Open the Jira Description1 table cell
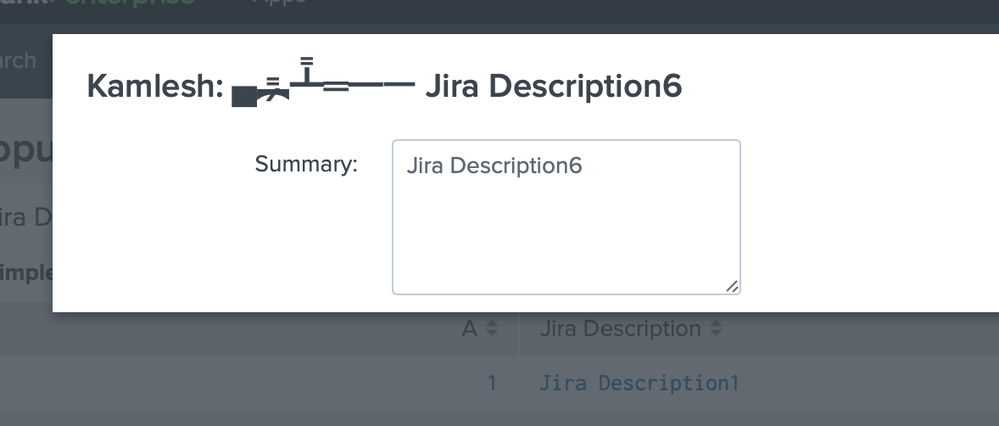The width and height of the screenshot is (999, 426). pos(639,382)
